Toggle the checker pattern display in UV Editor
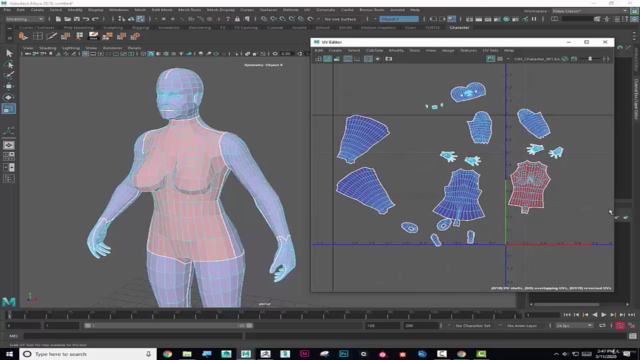This screenshot has width=640, height=360. point(500,59)
